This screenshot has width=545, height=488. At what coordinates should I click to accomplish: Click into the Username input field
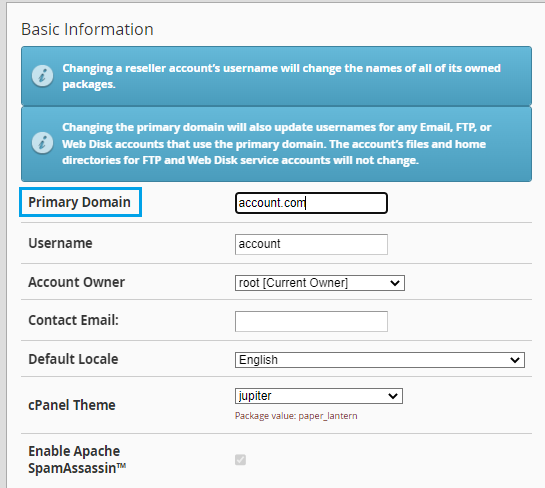(x=311, y=244)
